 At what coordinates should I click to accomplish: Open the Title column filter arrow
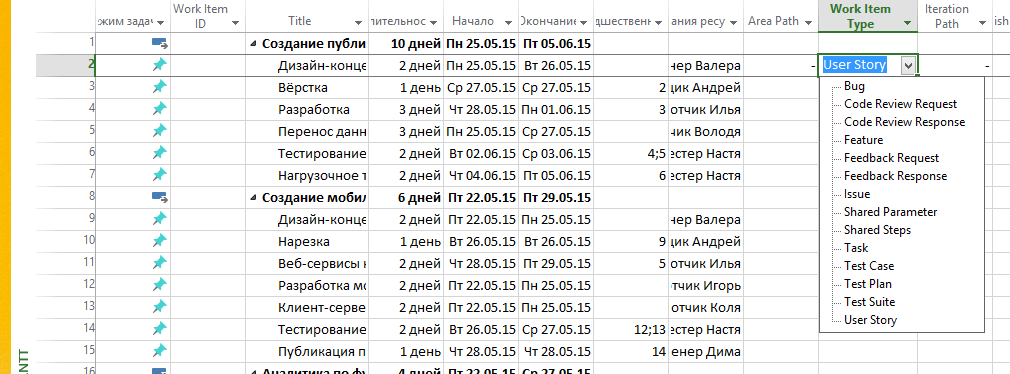pyautogui.click(x=359, y=23)
